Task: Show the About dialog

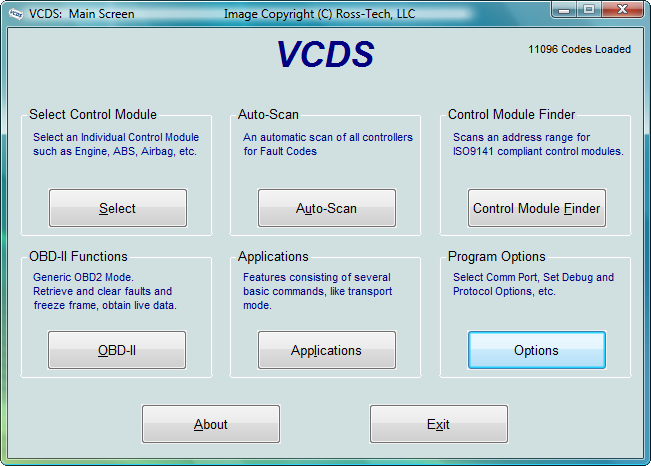Action: (x=211, y=424)
